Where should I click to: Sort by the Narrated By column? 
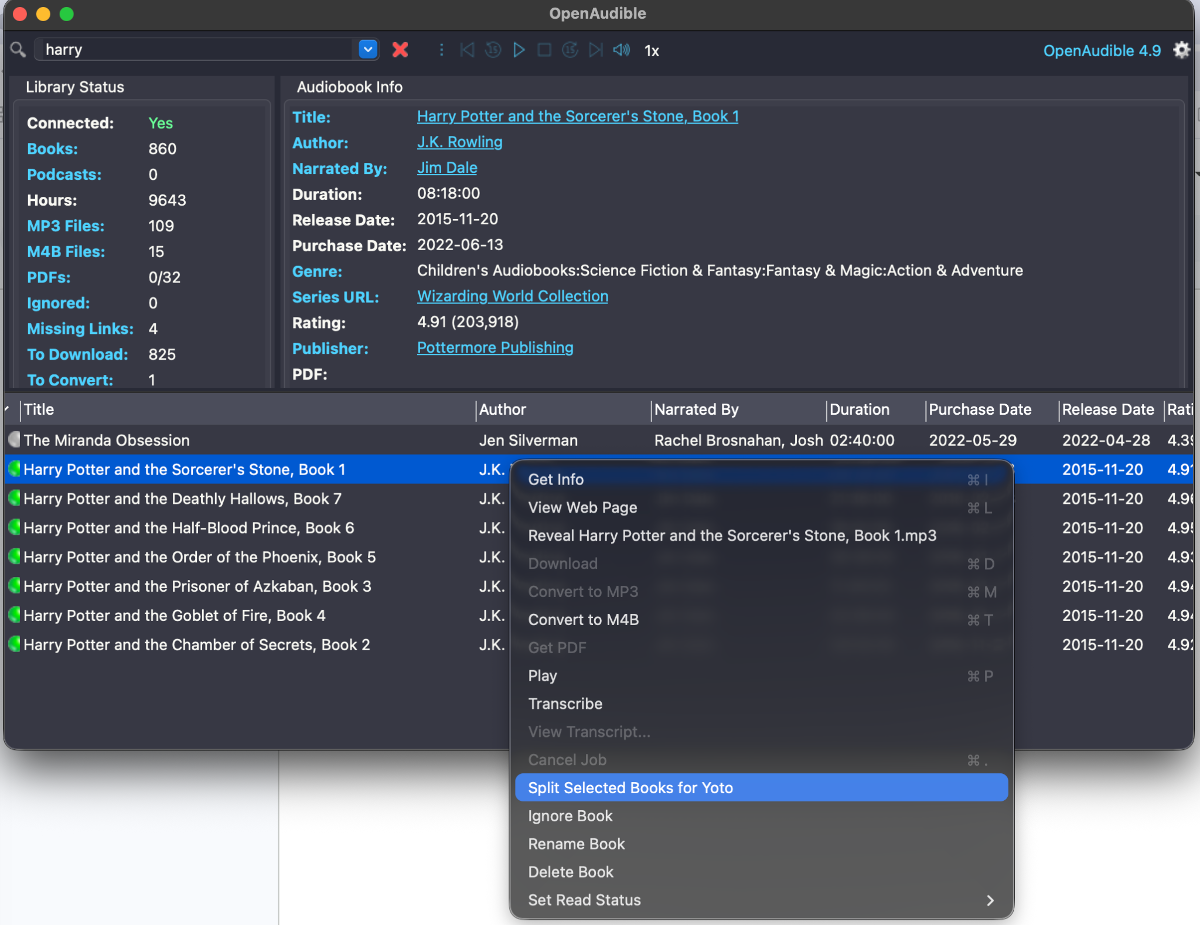[x=738, y=410]
